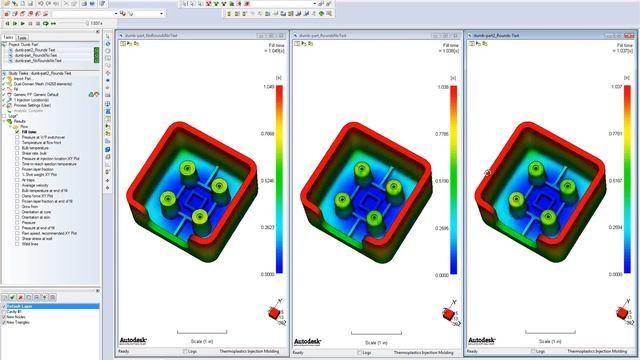Click the select arrow tool in vertical toolbar
This screenshot has height=360, width=640.
click(x=108, y=36)
